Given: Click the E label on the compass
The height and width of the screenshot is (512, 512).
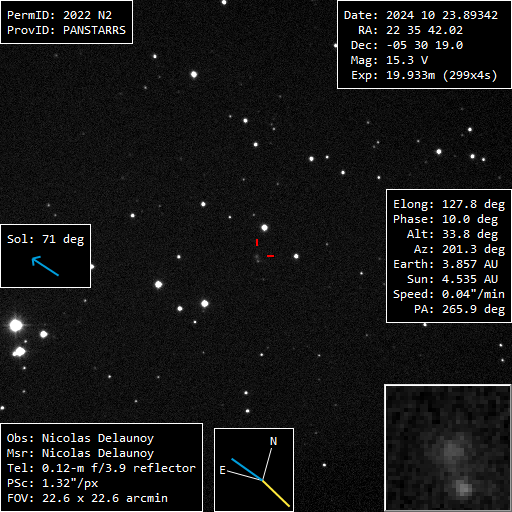Looking at the screenshot, I should point(223,470).
